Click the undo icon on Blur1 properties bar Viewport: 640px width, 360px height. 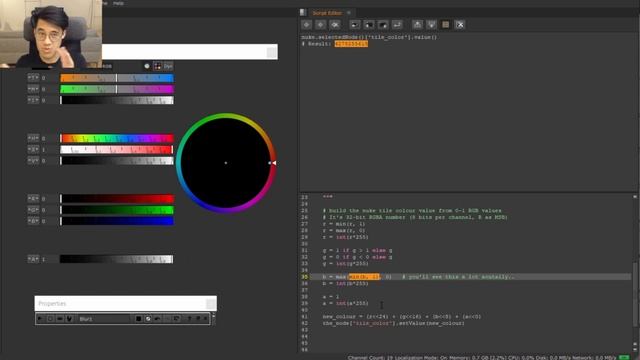click(158, 319)
